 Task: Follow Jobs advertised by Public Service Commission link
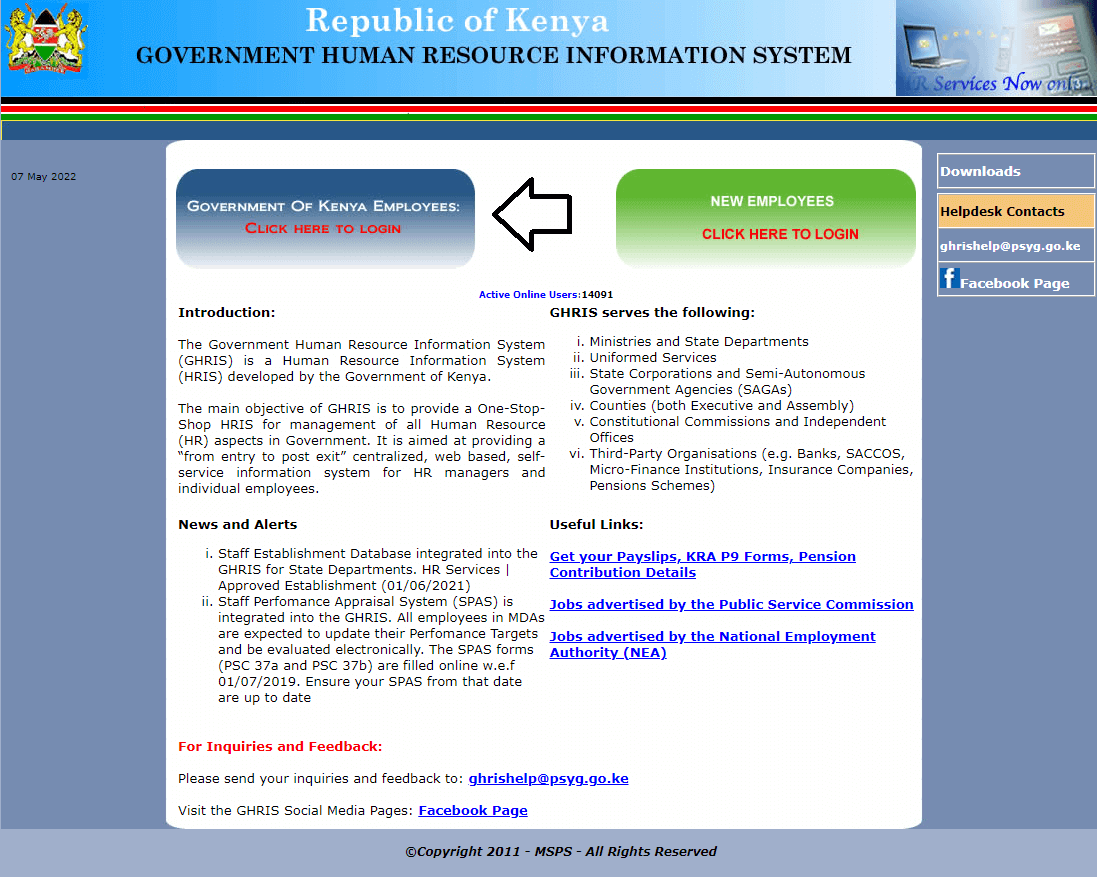[x=731, y=604]
